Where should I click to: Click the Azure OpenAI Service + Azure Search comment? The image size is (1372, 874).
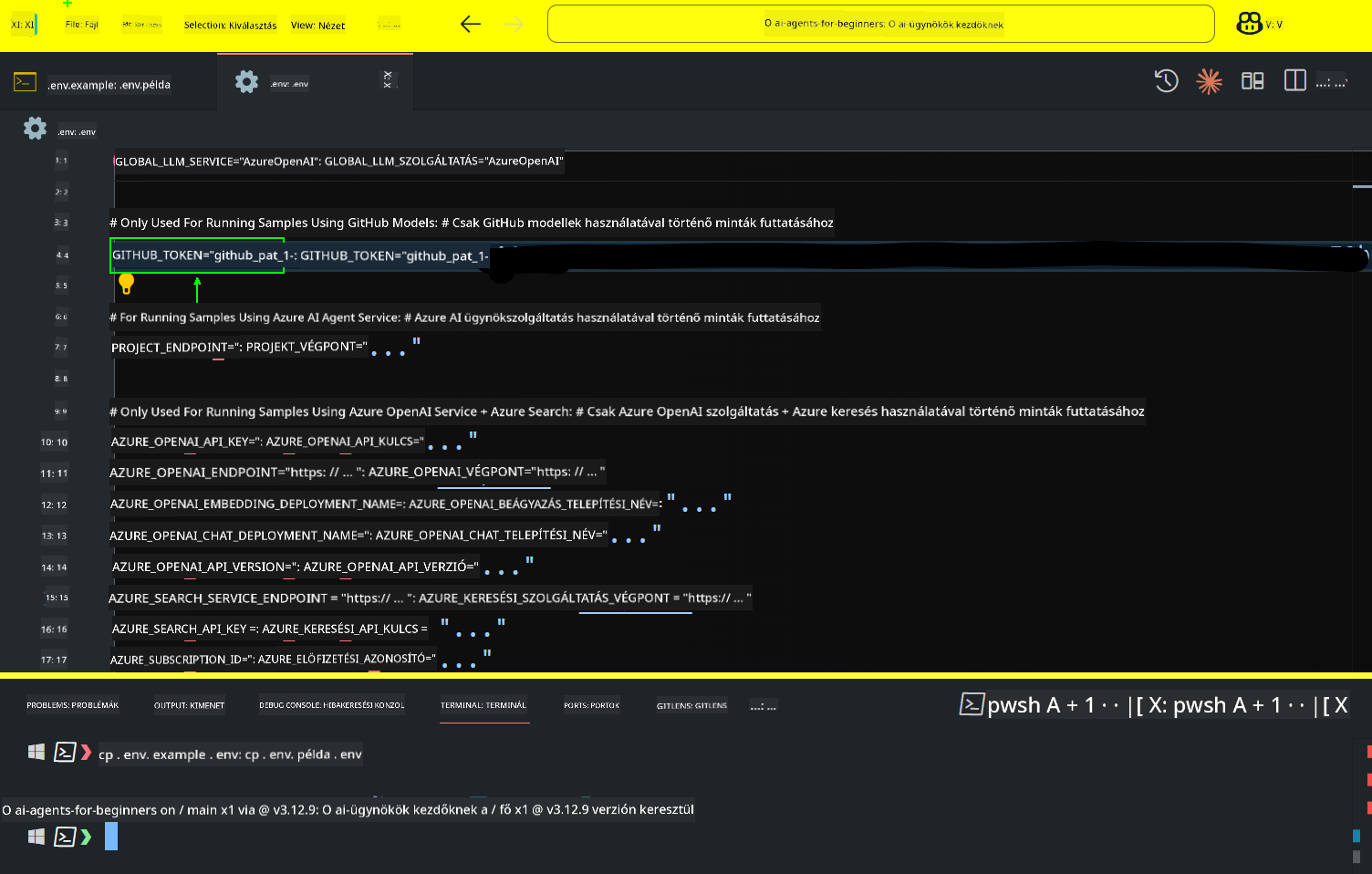point(627,411)
